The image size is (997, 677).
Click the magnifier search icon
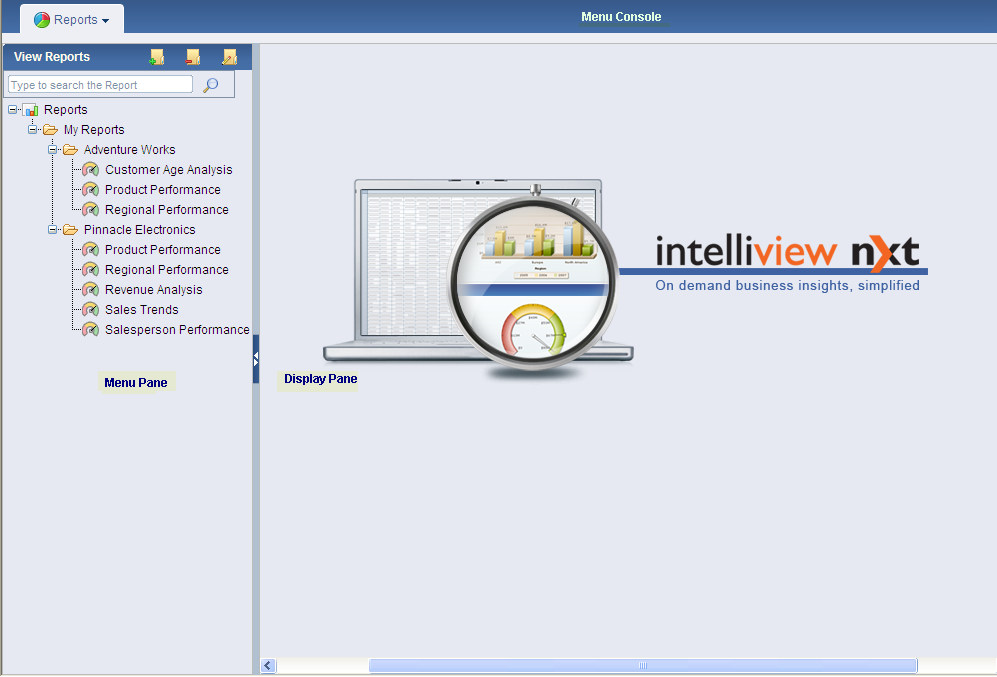click(210, 85)
